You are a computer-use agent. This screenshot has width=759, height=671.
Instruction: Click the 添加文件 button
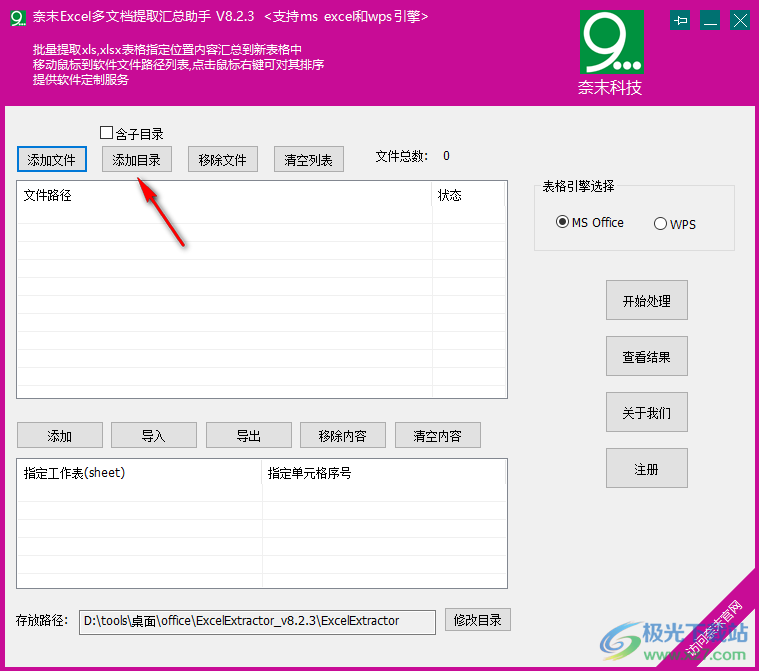[52, 159]
